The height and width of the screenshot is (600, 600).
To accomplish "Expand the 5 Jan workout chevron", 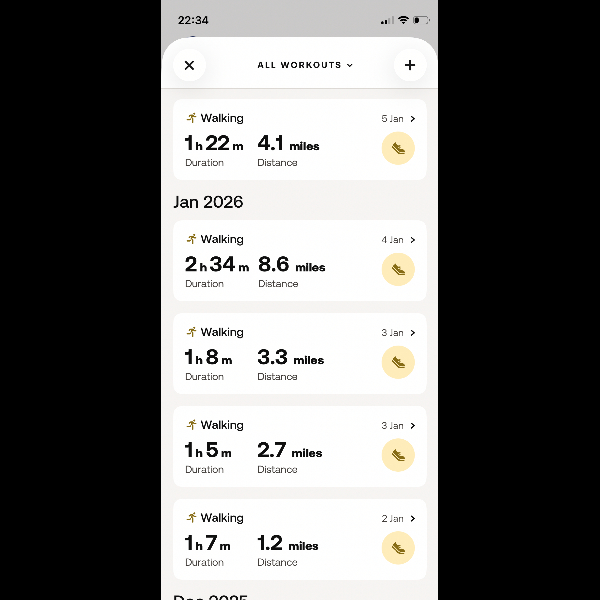I will click(413, 119).
